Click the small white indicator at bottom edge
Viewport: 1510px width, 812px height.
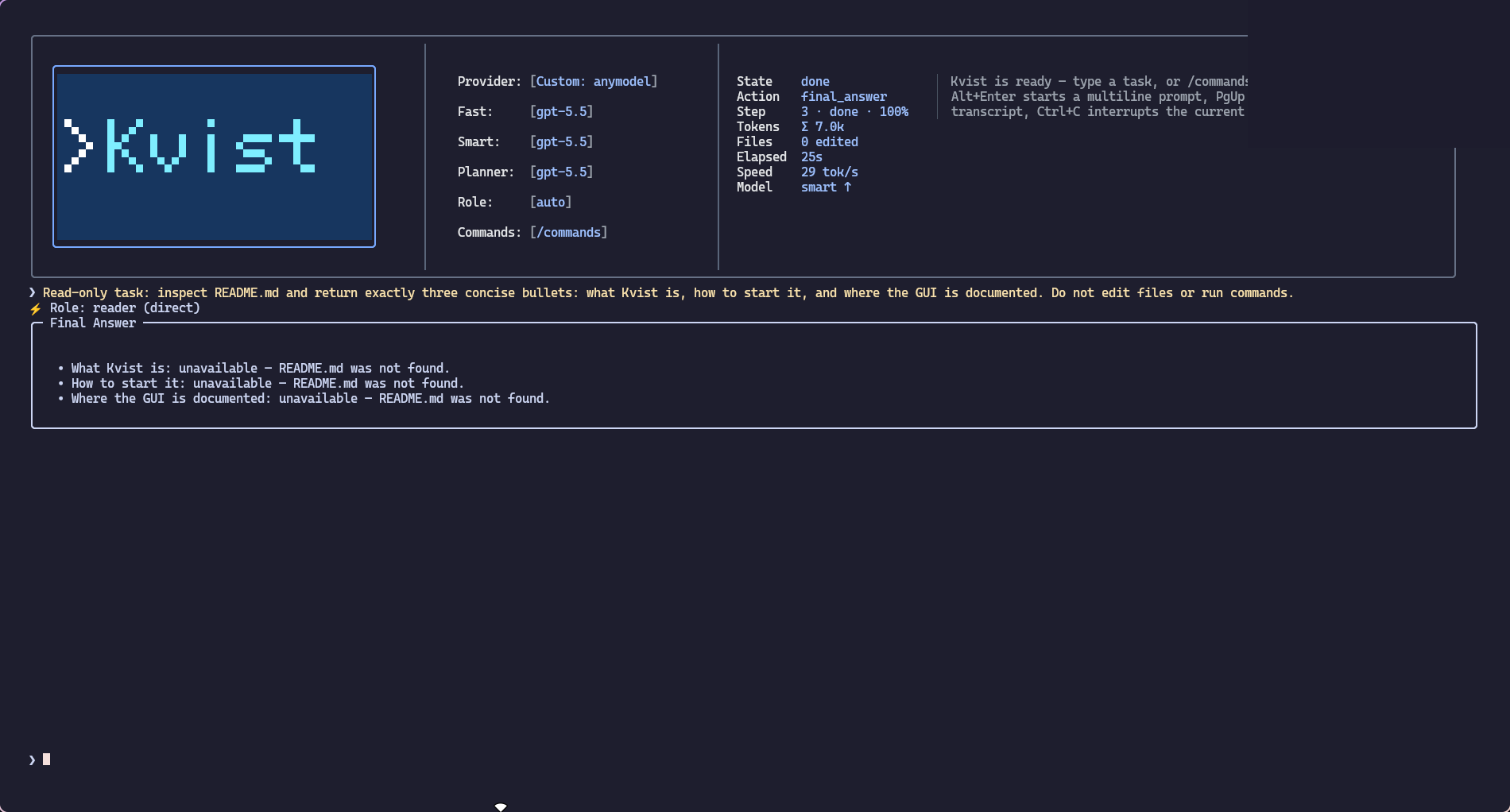click(501, 806)
